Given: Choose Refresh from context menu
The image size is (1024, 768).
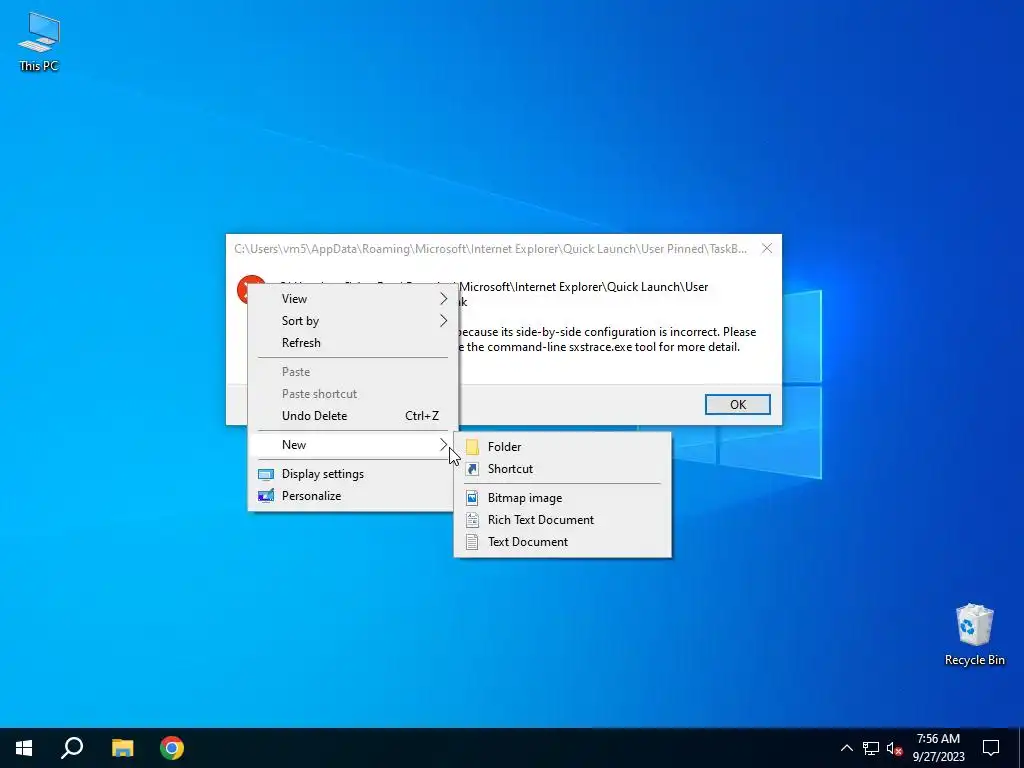Looking at the screenshot, I should point(353,343).
